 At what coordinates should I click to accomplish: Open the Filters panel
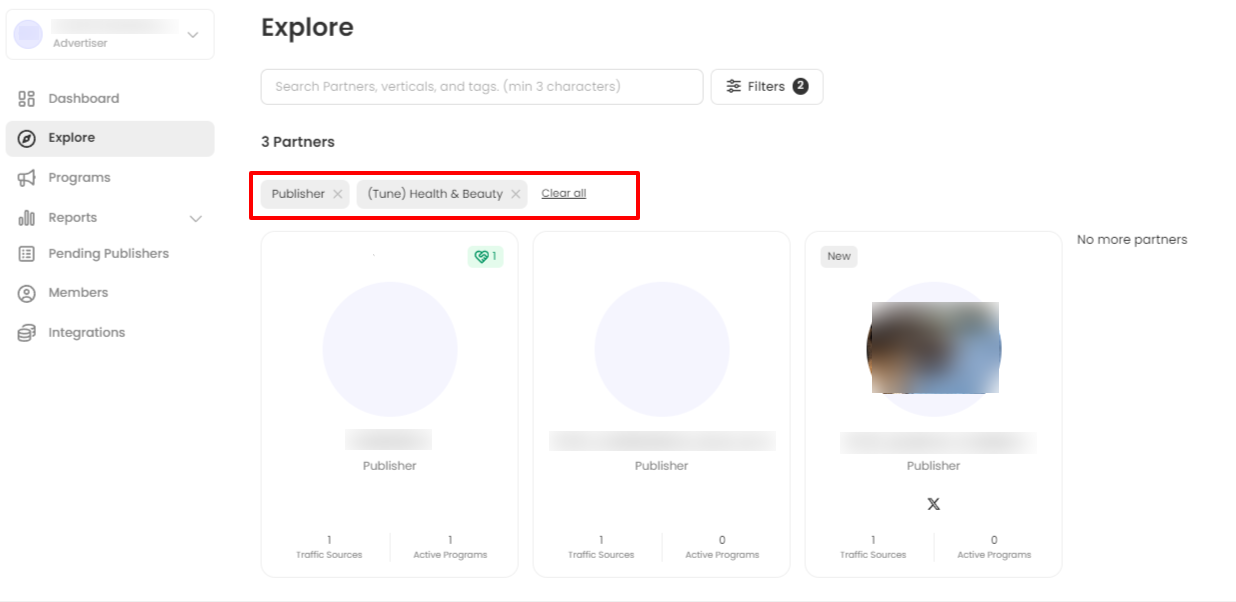(766, 87)
